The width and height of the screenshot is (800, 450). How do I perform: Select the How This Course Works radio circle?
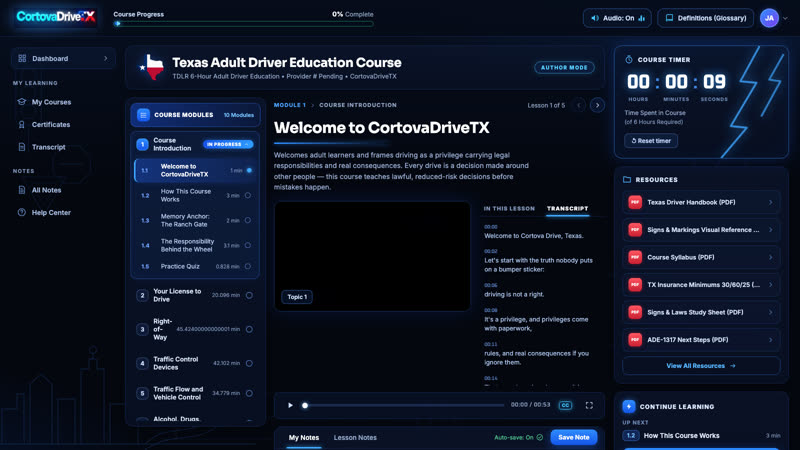pos(248,195)
